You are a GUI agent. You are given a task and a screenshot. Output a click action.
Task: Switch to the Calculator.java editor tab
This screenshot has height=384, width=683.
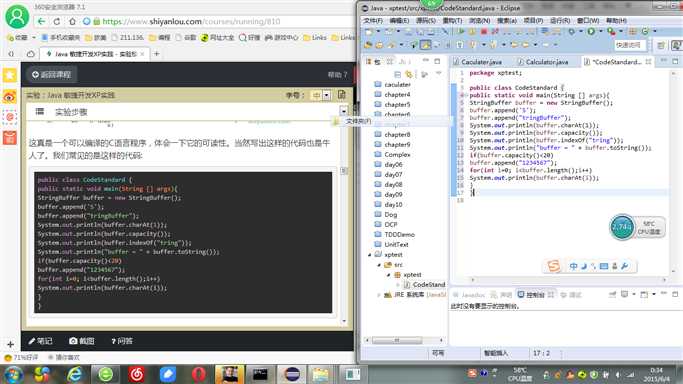pyautogui.click(x=543, y=62)
